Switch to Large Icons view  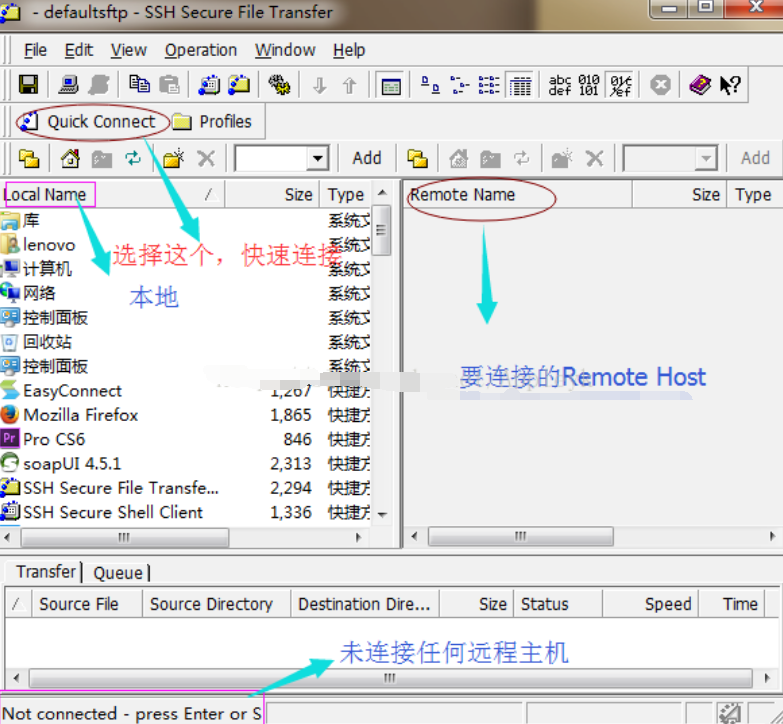point(430,84)
